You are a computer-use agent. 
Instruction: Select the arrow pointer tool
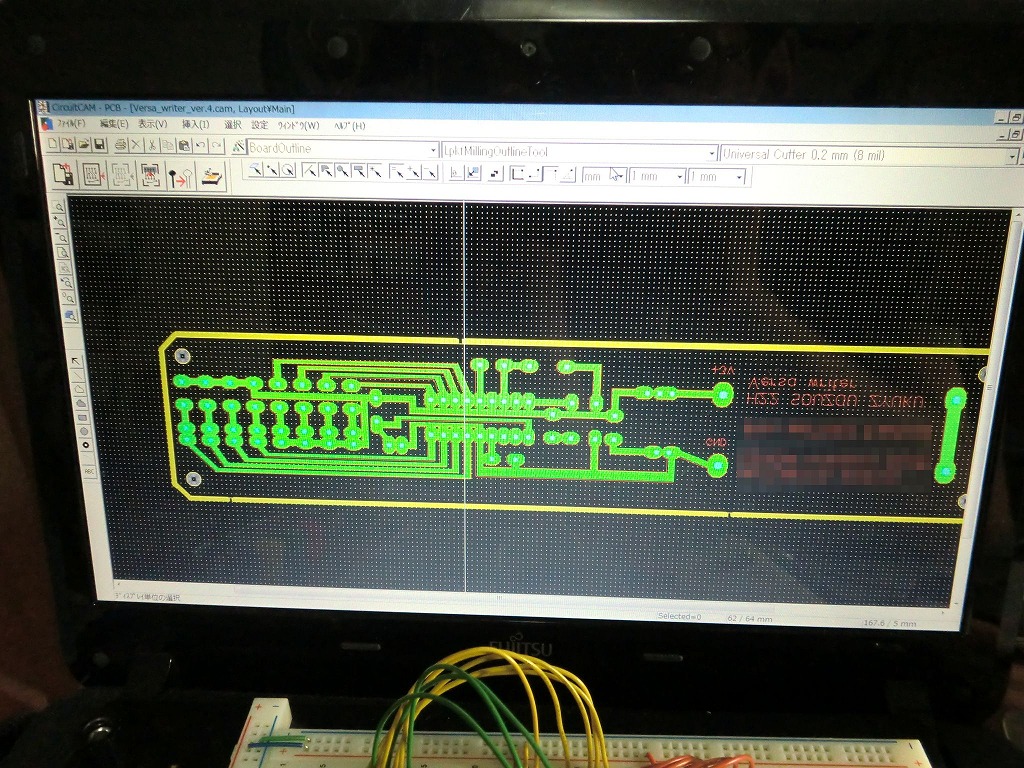click(x=76, y=361)
